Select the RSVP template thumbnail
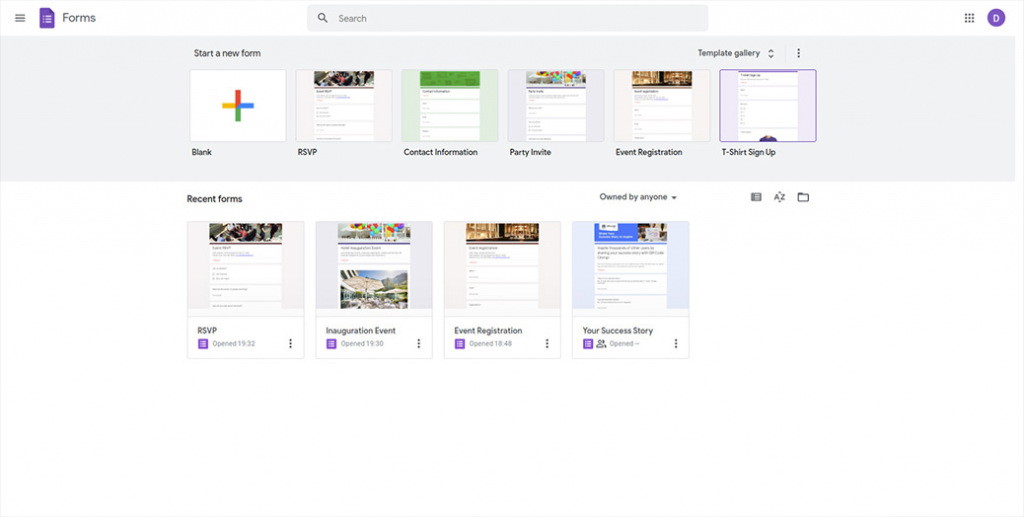Screen dimensions: 1024x517 pyautogui.click(x=344, y=106)
